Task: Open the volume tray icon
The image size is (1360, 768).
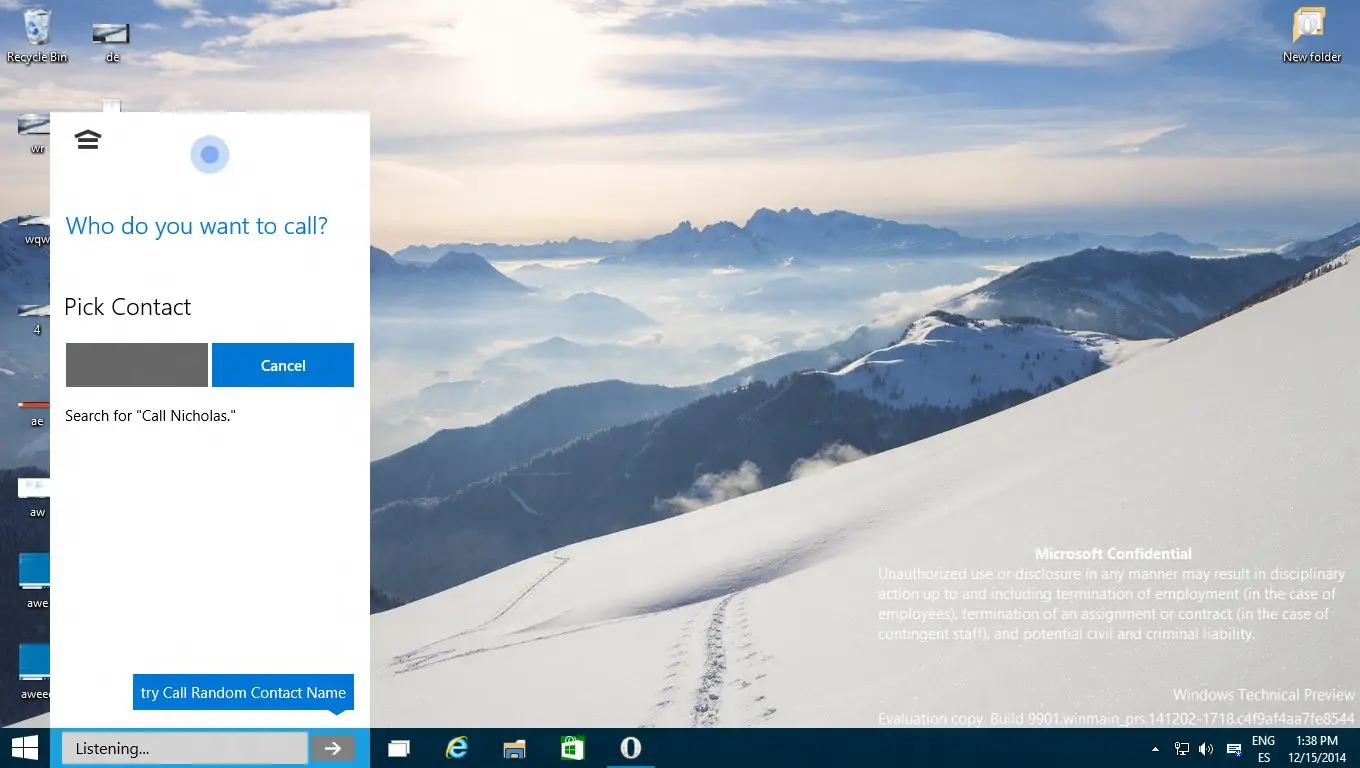Action: 1206,749
